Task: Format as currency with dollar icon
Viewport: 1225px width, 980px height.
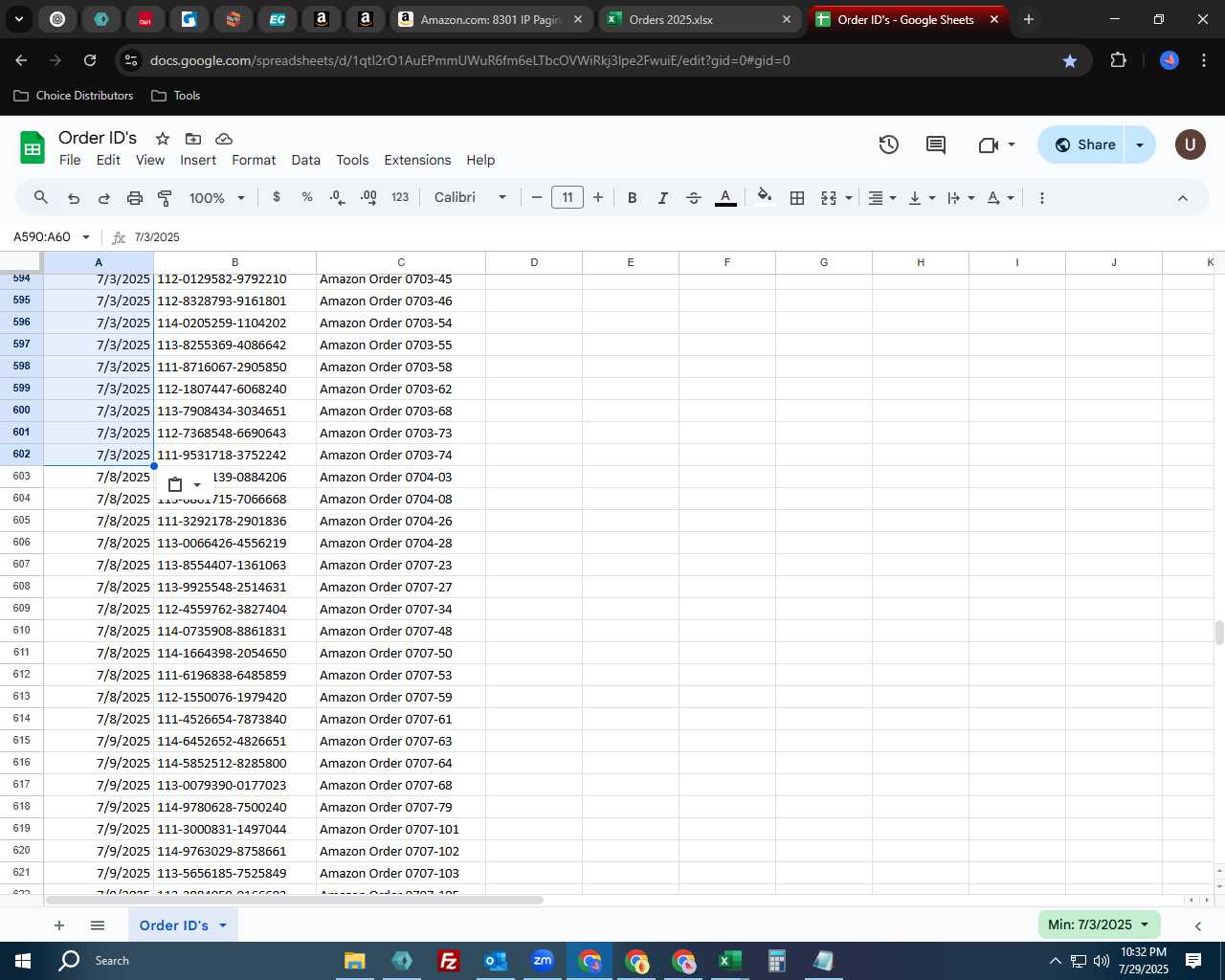Action: [x=277, y=197]
